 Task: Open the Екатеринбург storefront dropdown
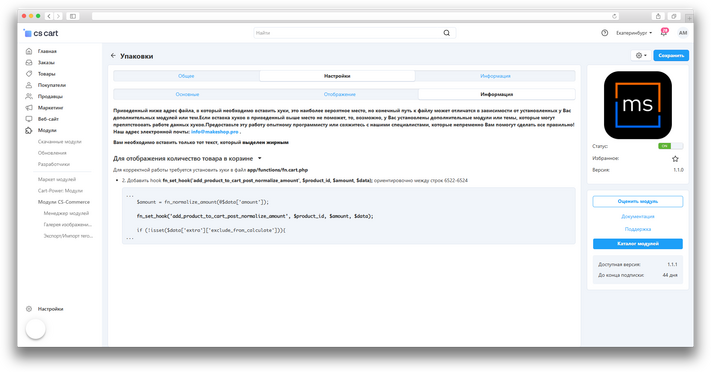click(x=633, y=33)
